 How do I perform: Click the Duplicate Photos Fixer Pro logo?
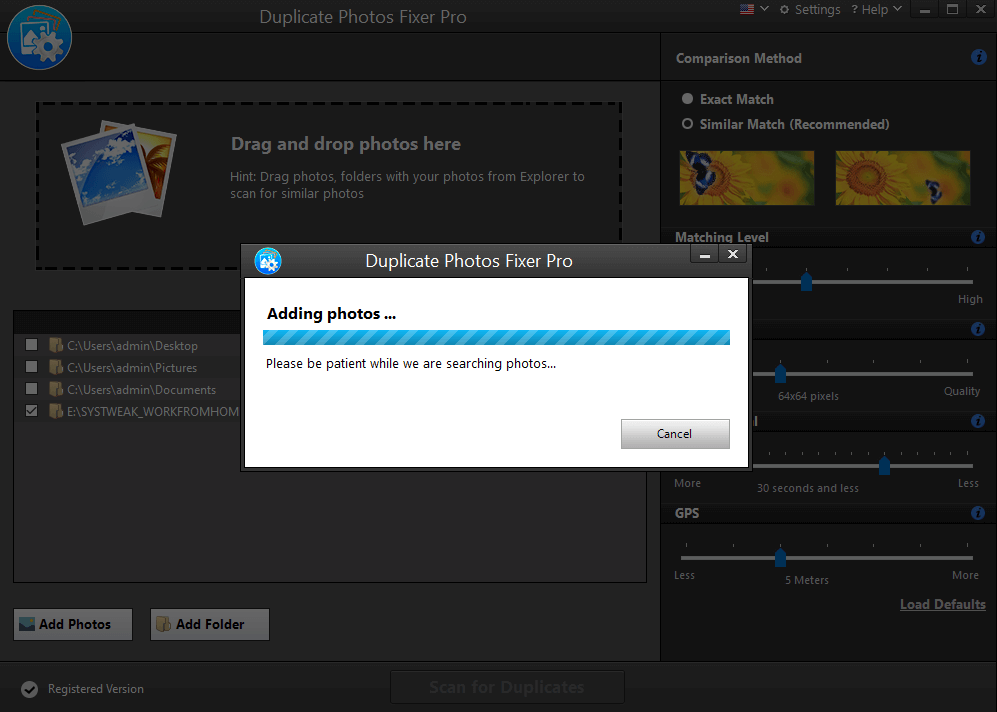[39, 37]
